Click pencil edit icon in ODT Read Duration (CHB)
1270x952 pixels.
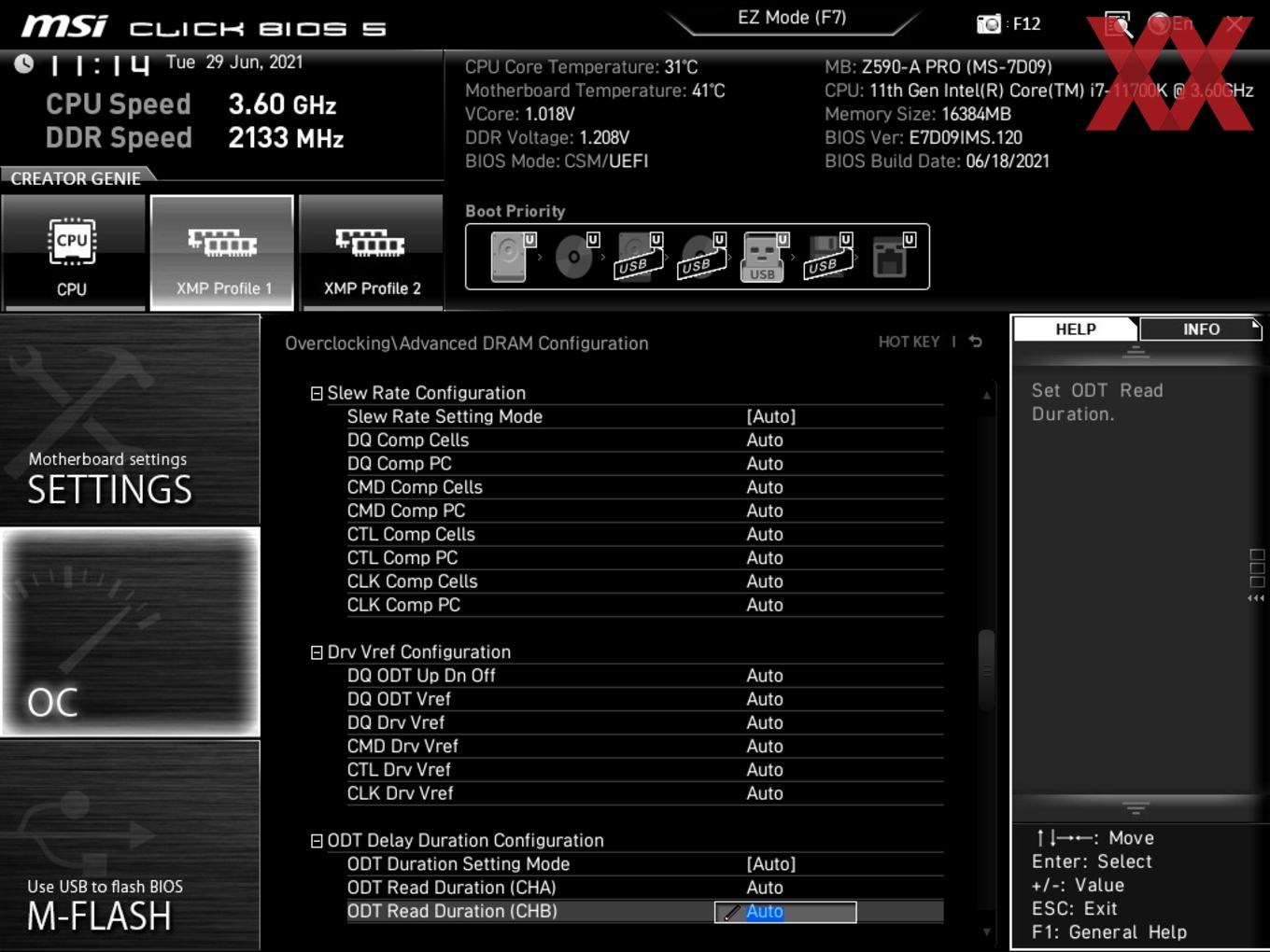pos(731,912)
